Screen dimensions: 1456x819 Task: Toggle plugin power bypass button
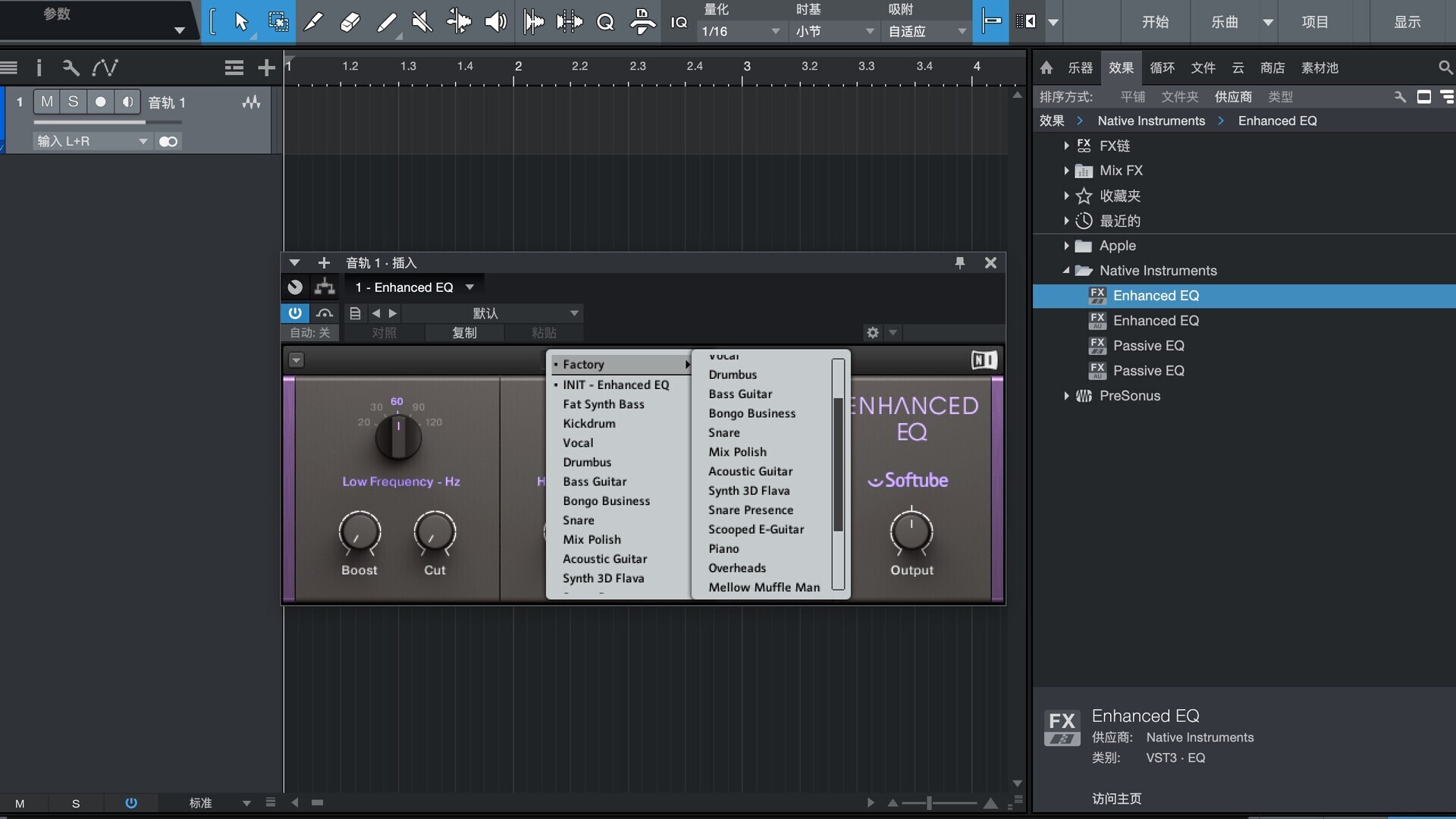295,313
